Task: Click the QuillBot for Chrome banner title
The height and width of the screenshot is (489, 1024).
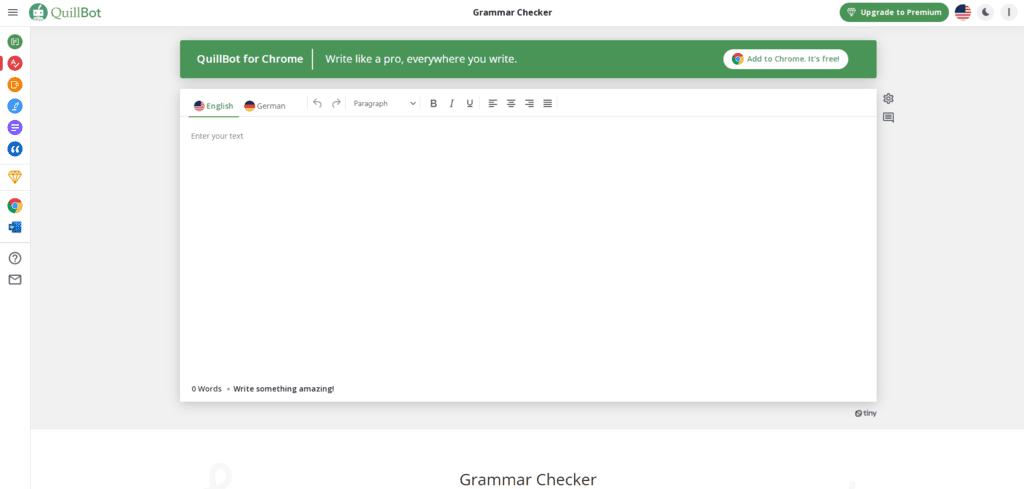Action: (249, 59)
